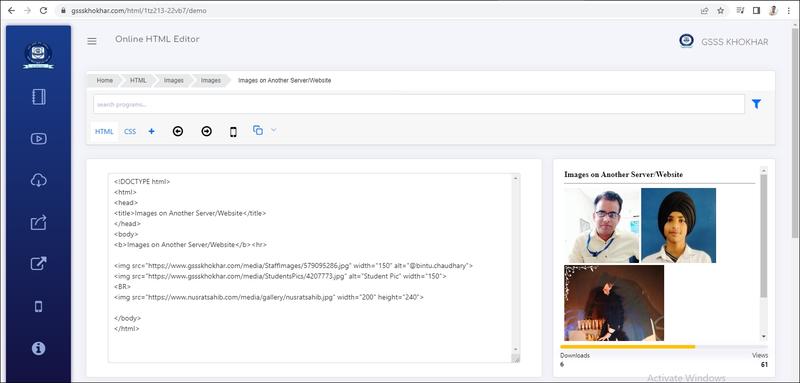Click the first Images breadcrumb

[x=173, y=81]
